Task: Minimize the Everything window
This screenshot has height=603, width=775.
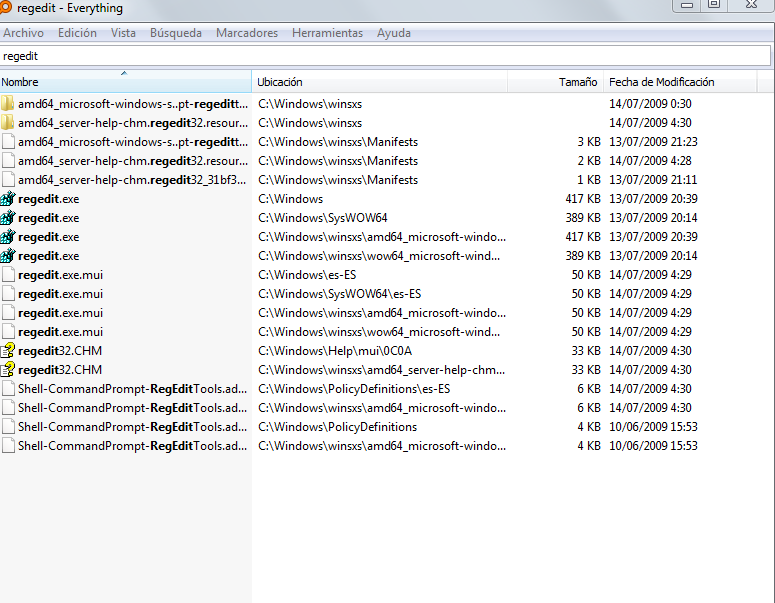Action: coord(687,5)
